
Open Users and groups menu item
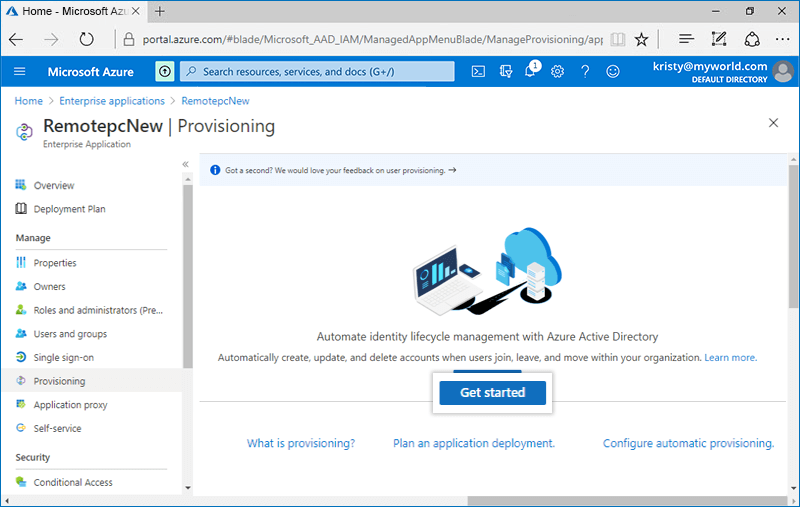tap(70, 334)
